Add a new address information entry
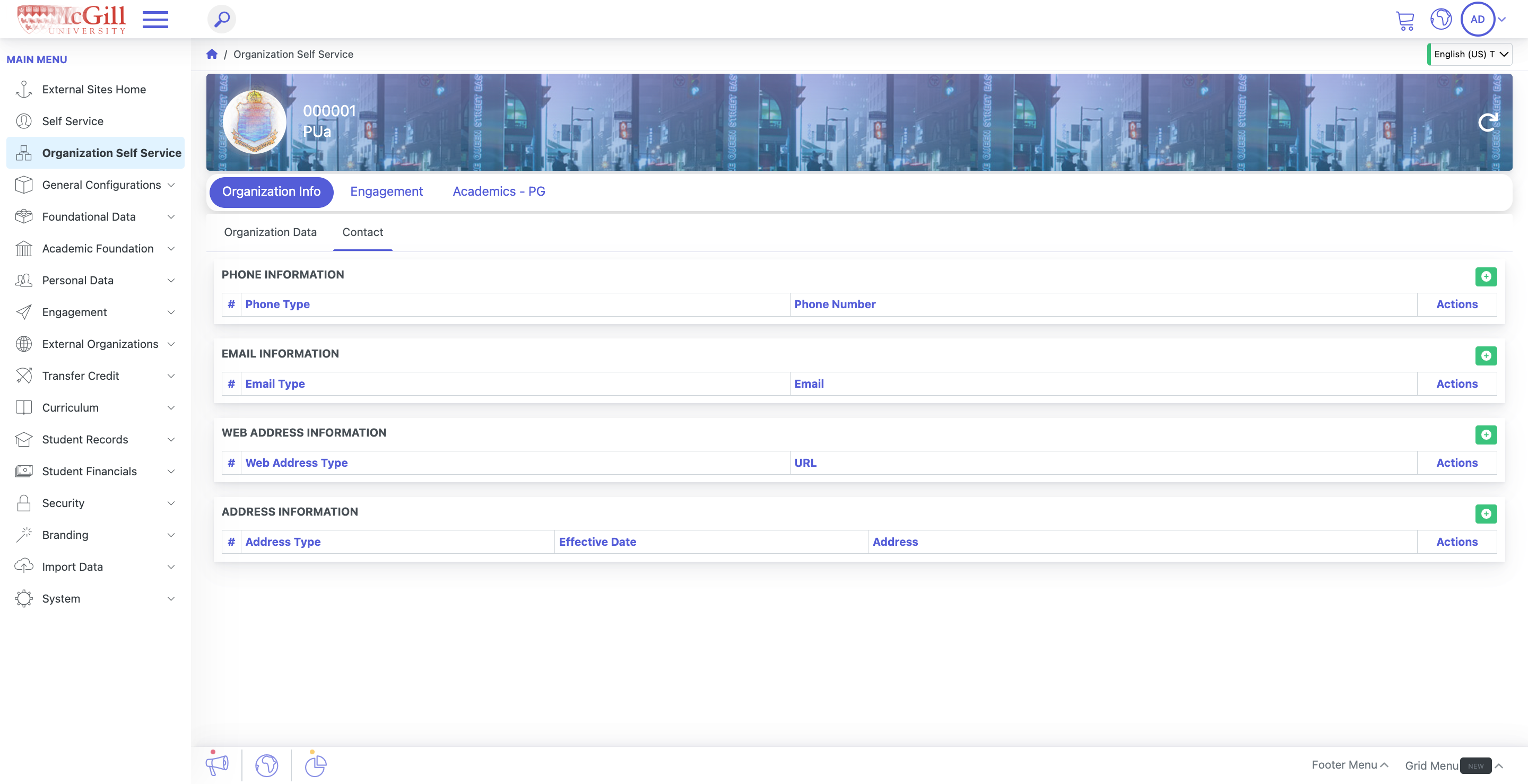Viewport: 1528px width, 784px height. 1486,513
